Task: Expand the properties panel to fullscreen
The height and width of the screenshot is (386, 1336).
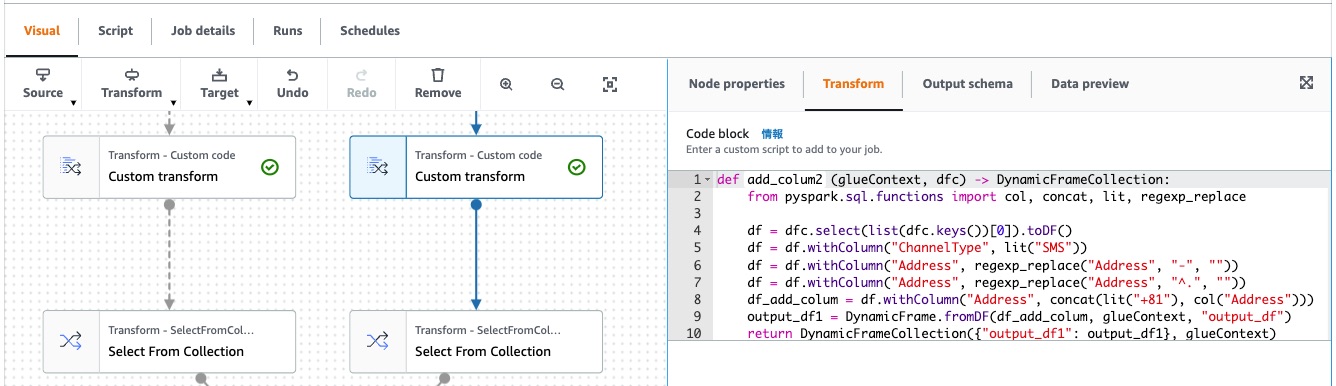Action: click(1306, 83)
